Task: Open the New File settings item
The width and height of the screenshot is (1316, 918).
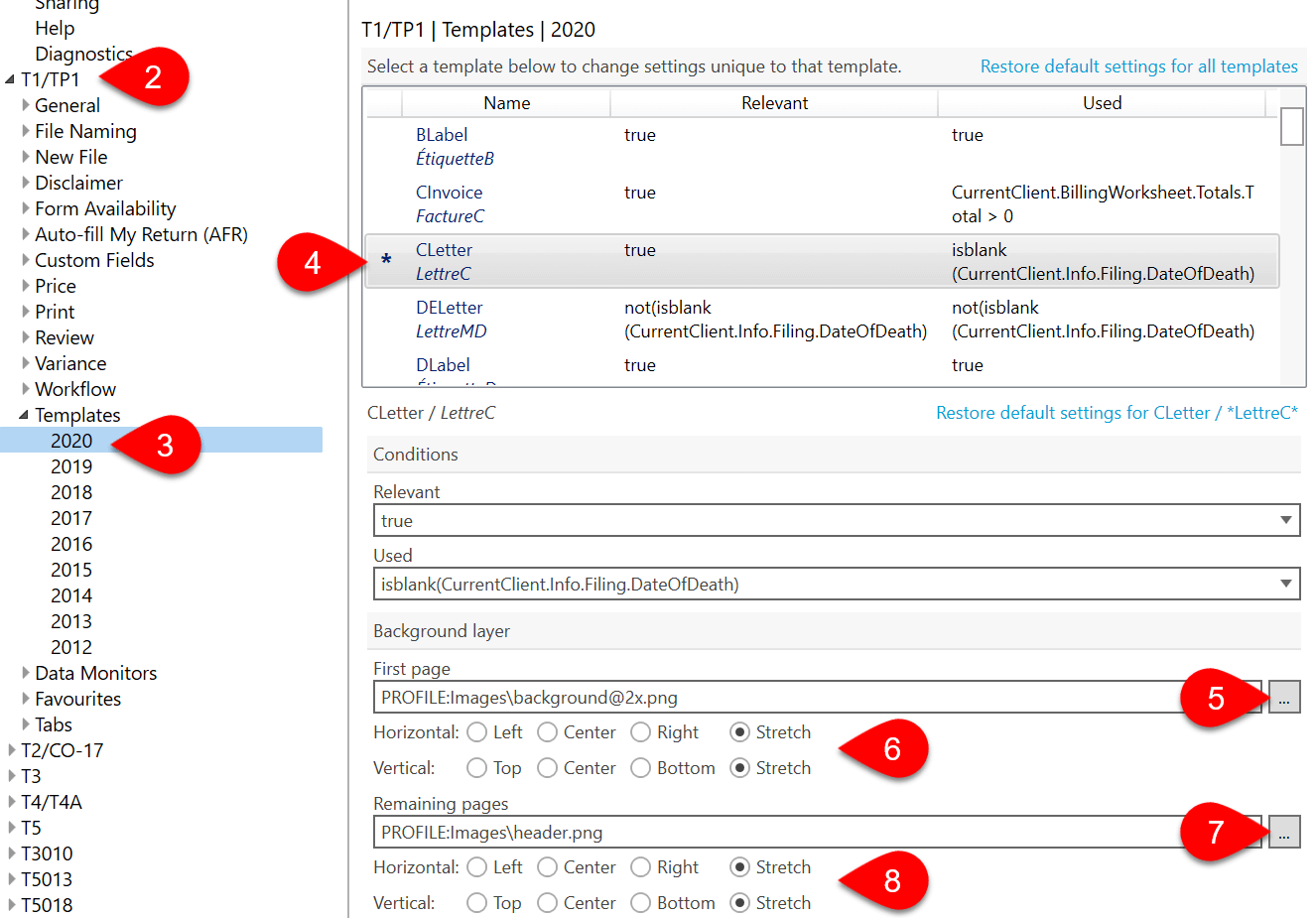Action: pyautogui.click(x=70, y=157)
